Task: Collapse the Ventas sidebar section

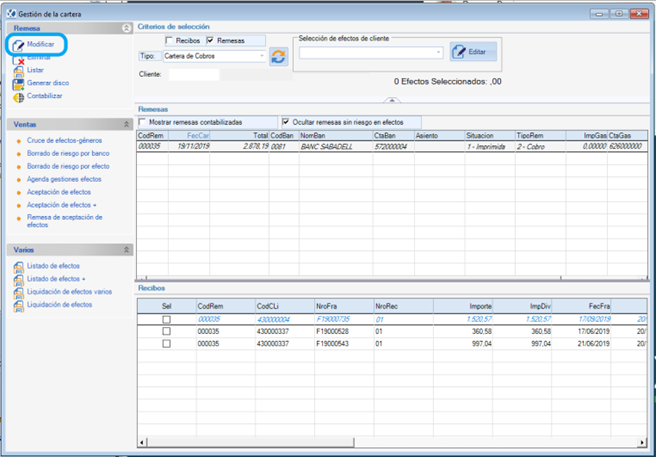Action: (x=126, y=125)
